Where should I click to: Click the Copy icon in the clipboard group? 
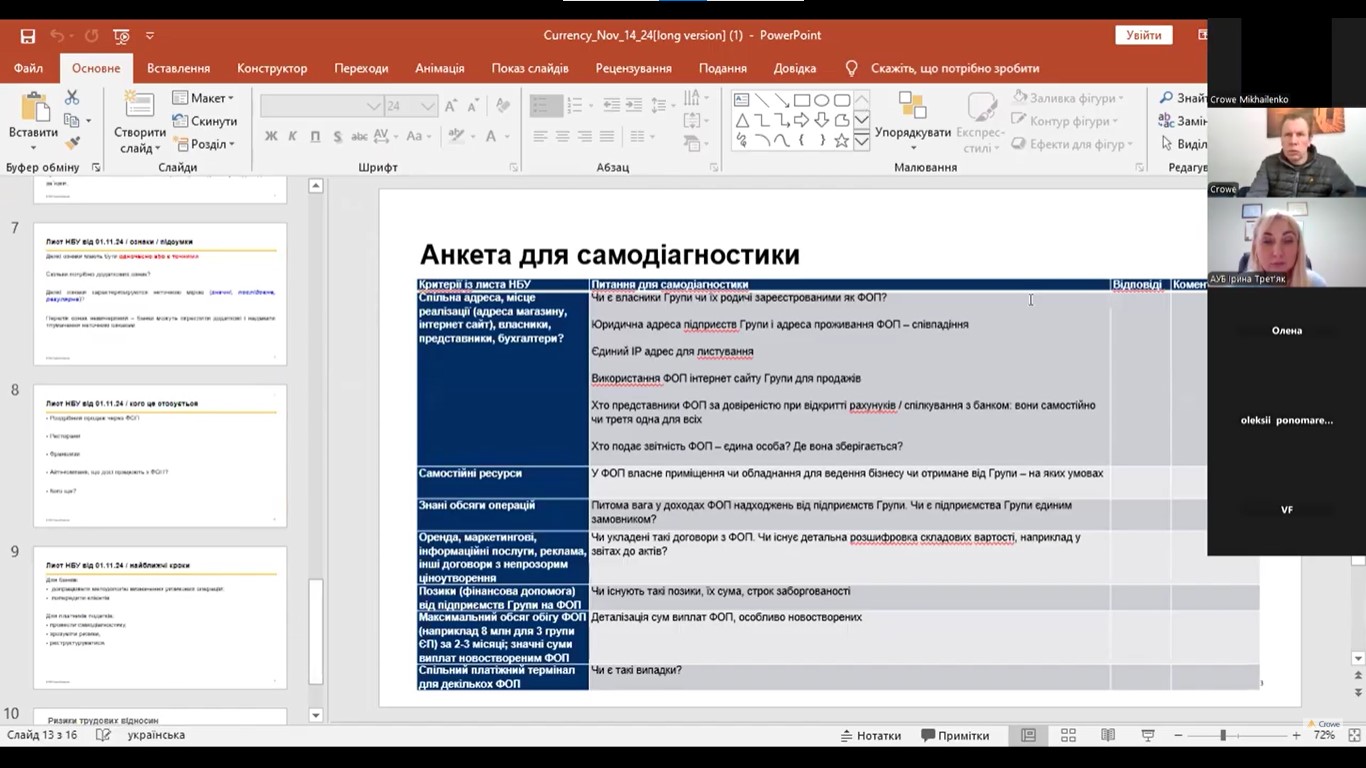tap(72, 121)
